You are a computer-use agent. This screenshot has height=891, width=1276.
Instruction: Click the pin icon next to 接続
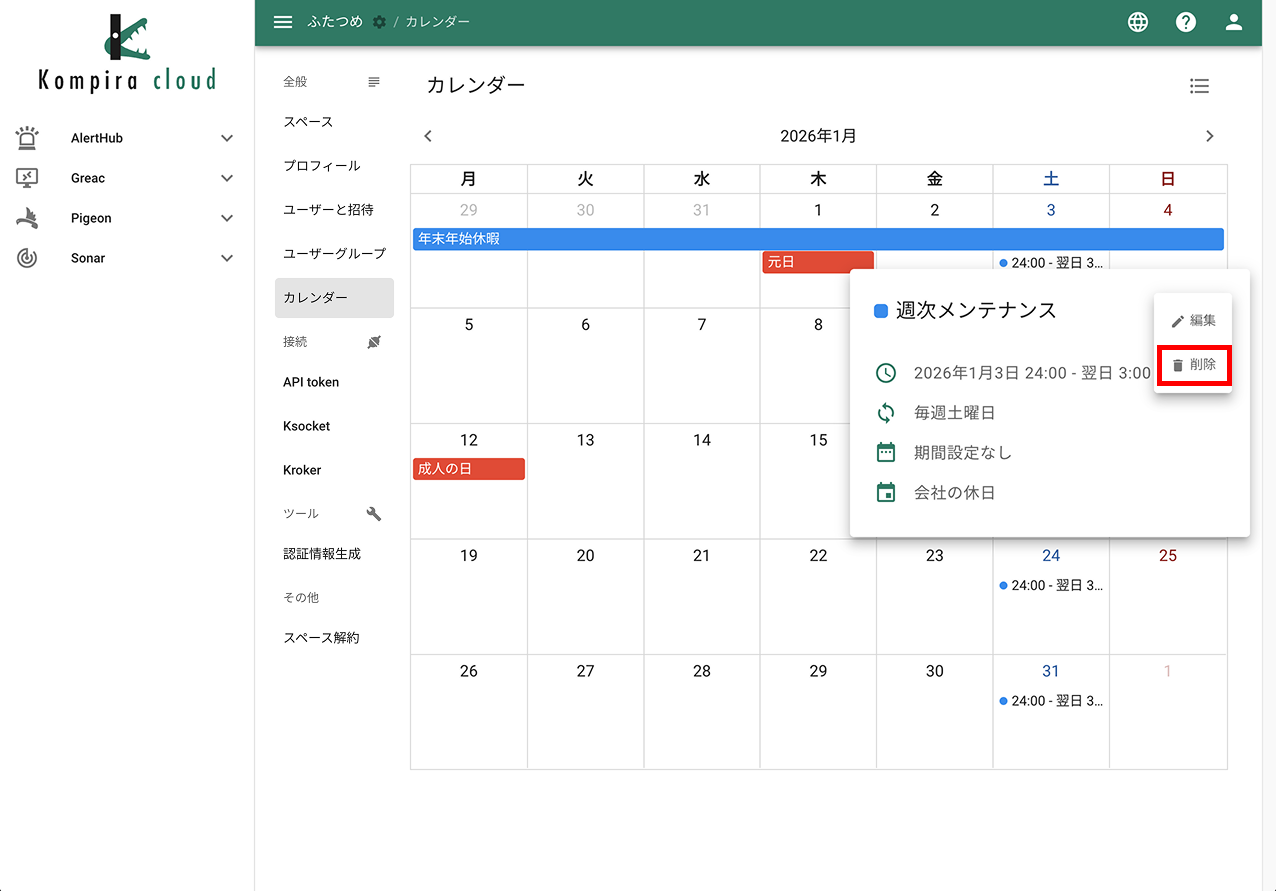click(373, 341)
